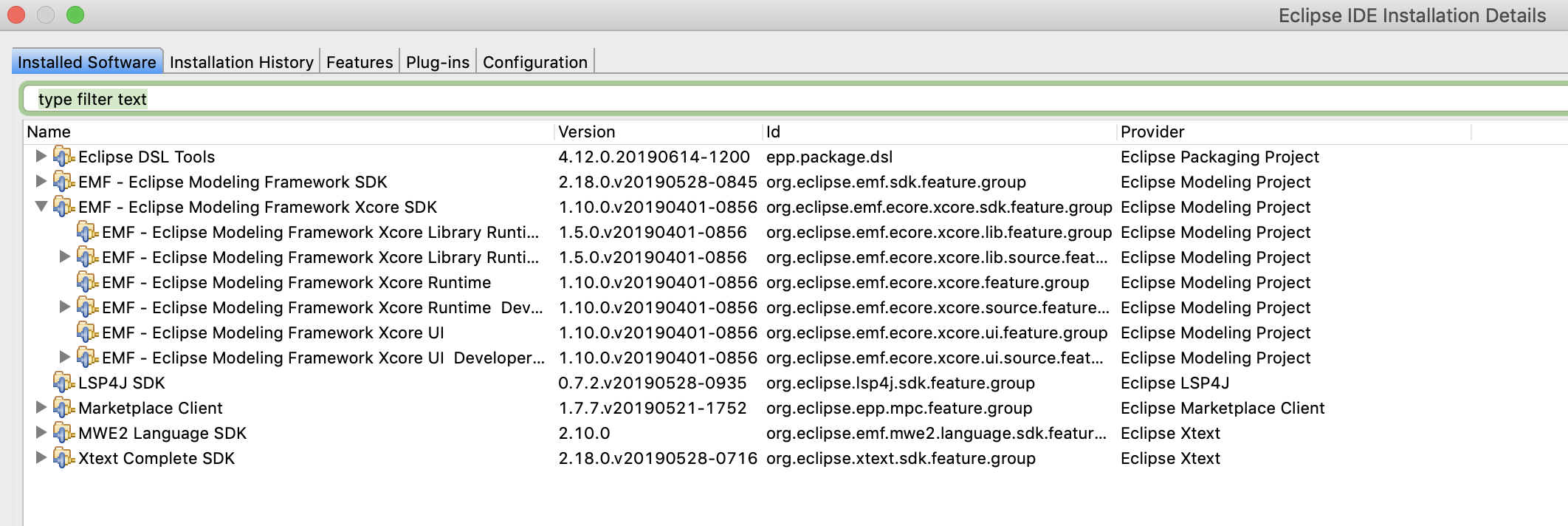Open the Configuration tab
This screenshot has height=526, width=1568.
[x=535, y=62]
